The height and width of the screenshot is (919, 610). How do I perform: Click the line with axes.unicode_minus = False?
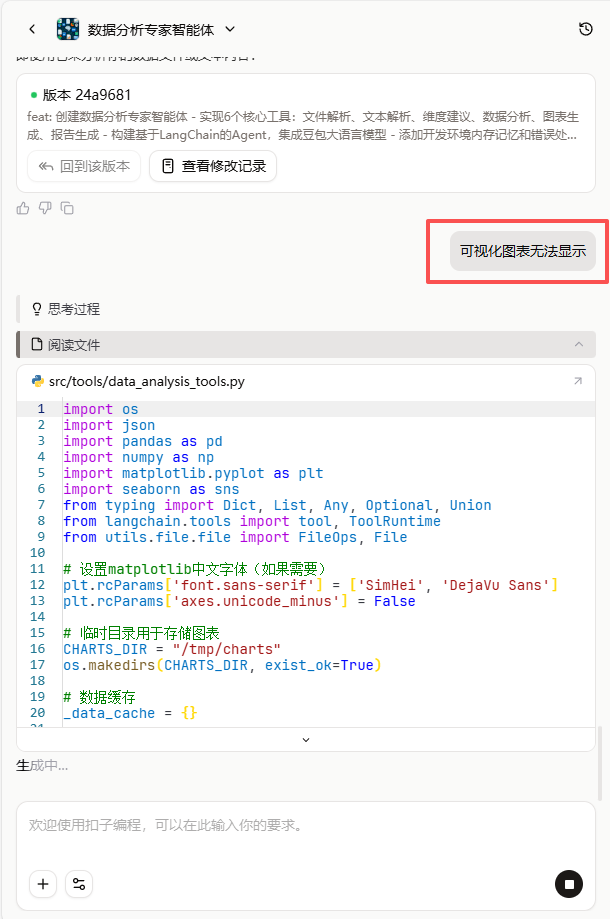(x=239, y=601)
